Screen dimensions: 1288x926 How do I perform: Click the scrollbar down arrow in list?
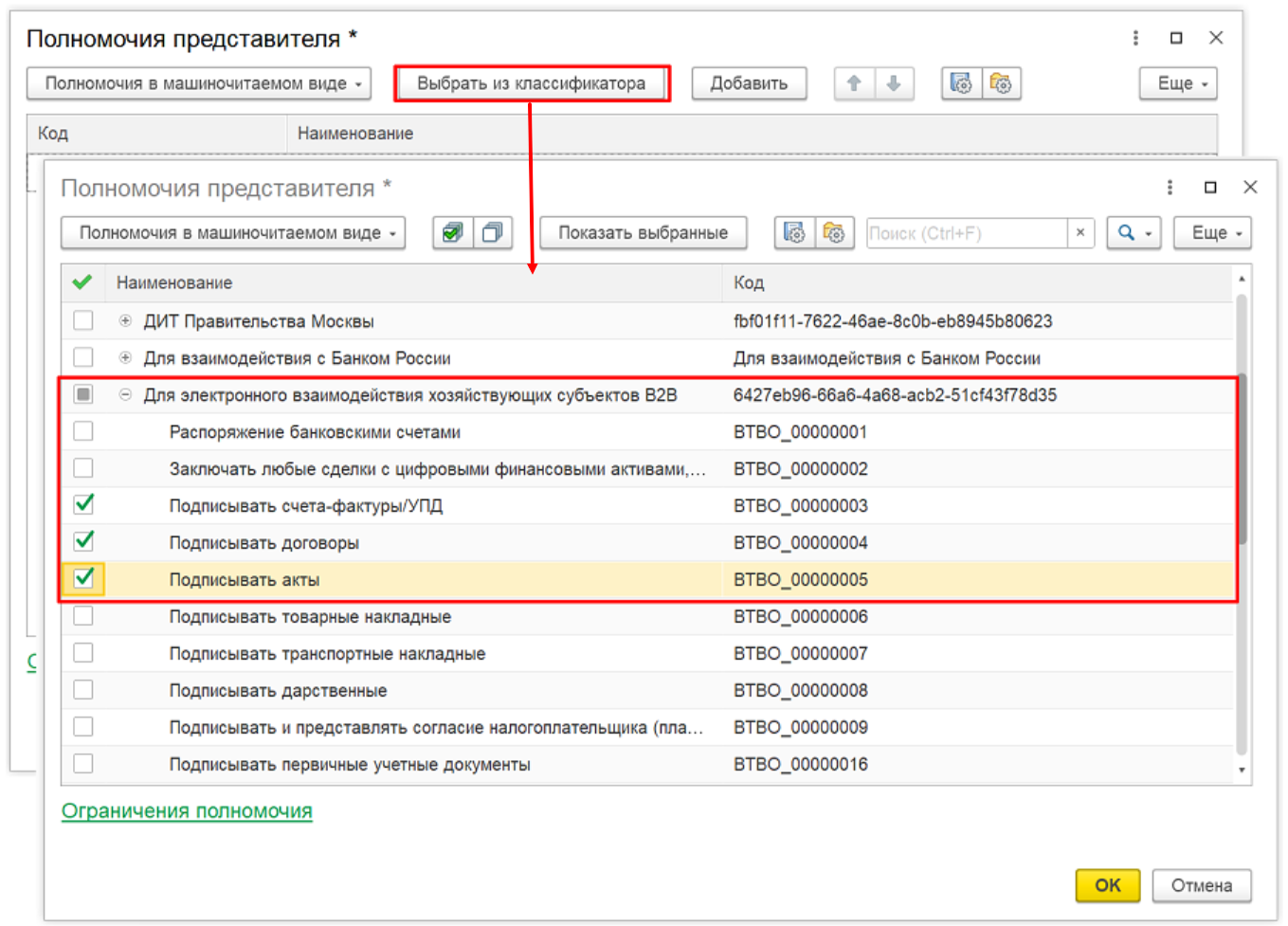1242,771
